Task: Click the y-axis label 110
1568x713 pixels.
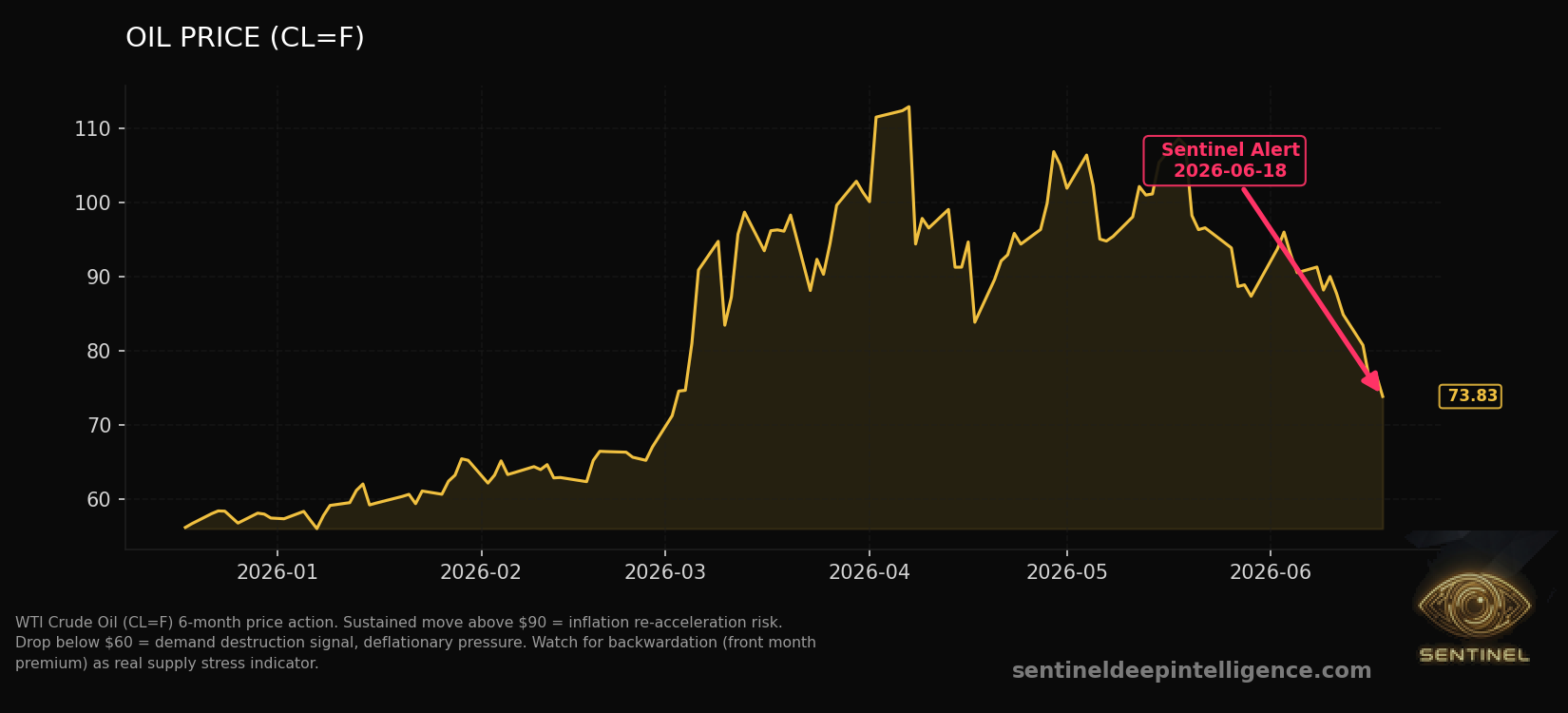Action: [92, 129]
